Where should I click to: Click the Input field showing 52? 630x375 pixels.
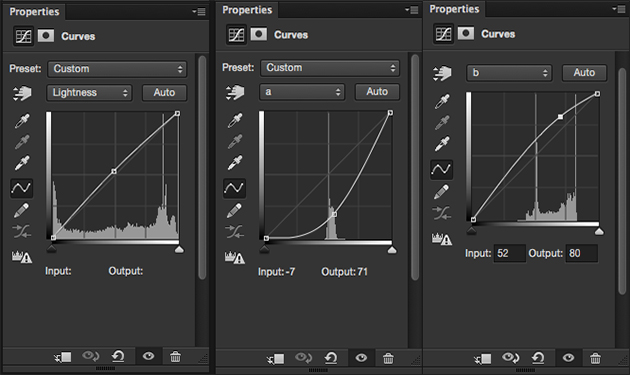[509, 253]
